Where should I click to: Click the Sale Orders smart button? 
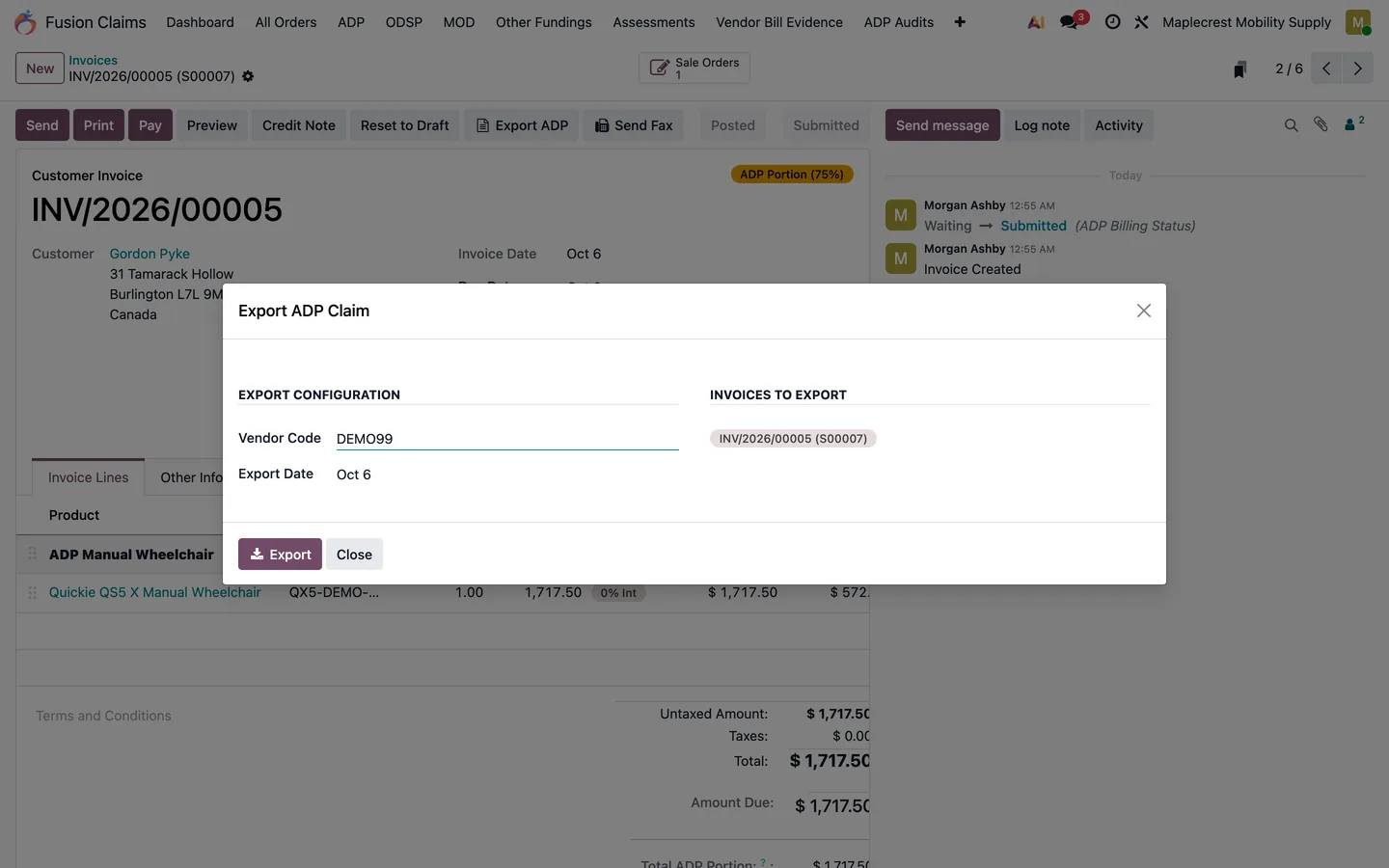[694, 68]
